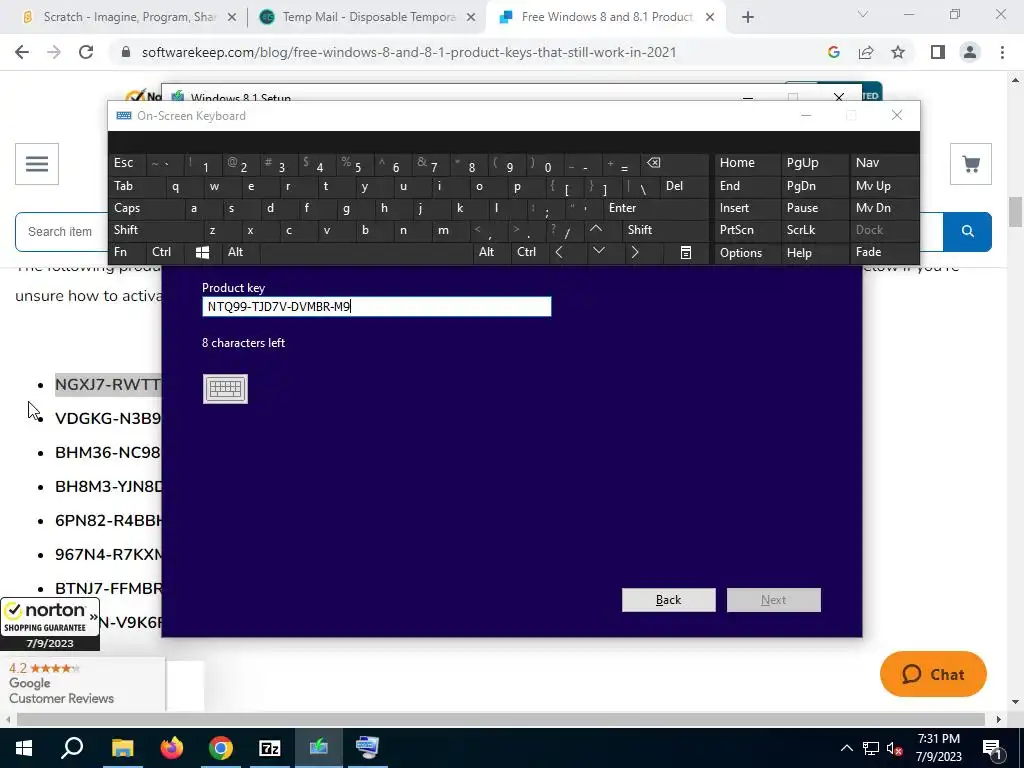Open notification center icon
1024x768 pixels.
[x=992, y=748]
